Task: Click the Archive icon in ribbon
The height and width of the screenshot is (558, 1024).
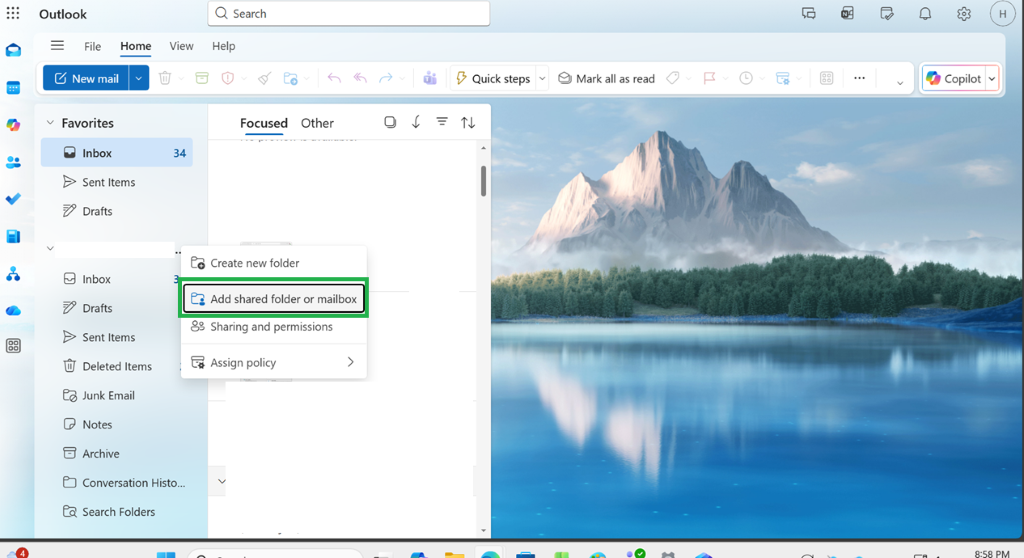Action: (x=202, y=78)
